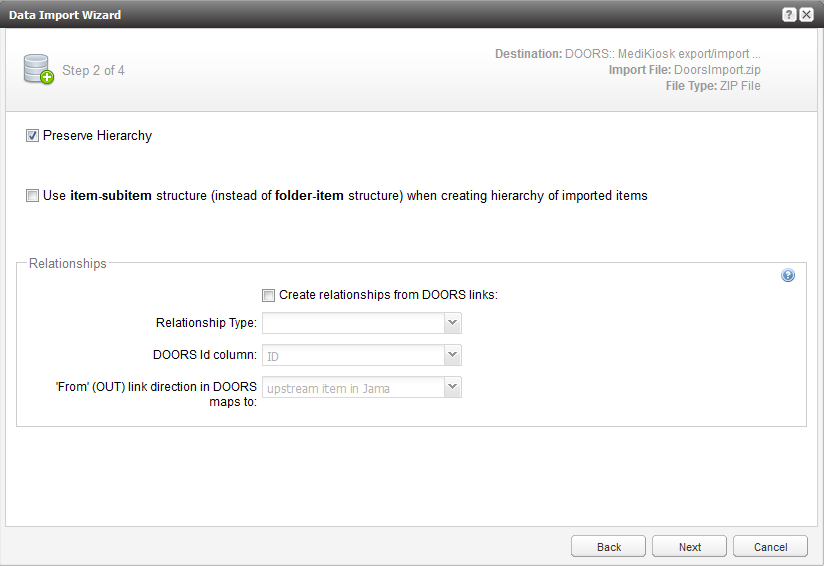The height and width of the screenshot is (566, 824).
Task: Expand the 'From' link direction dropdown arrow
Action: click(453, 387)
